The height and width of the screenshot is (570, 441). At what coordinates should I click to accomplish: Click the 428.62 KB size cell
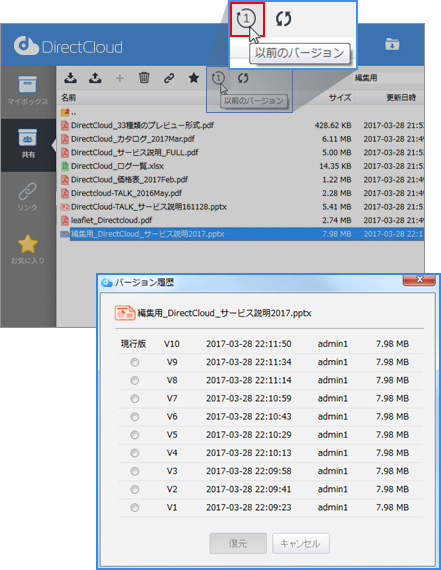point(333,125)
